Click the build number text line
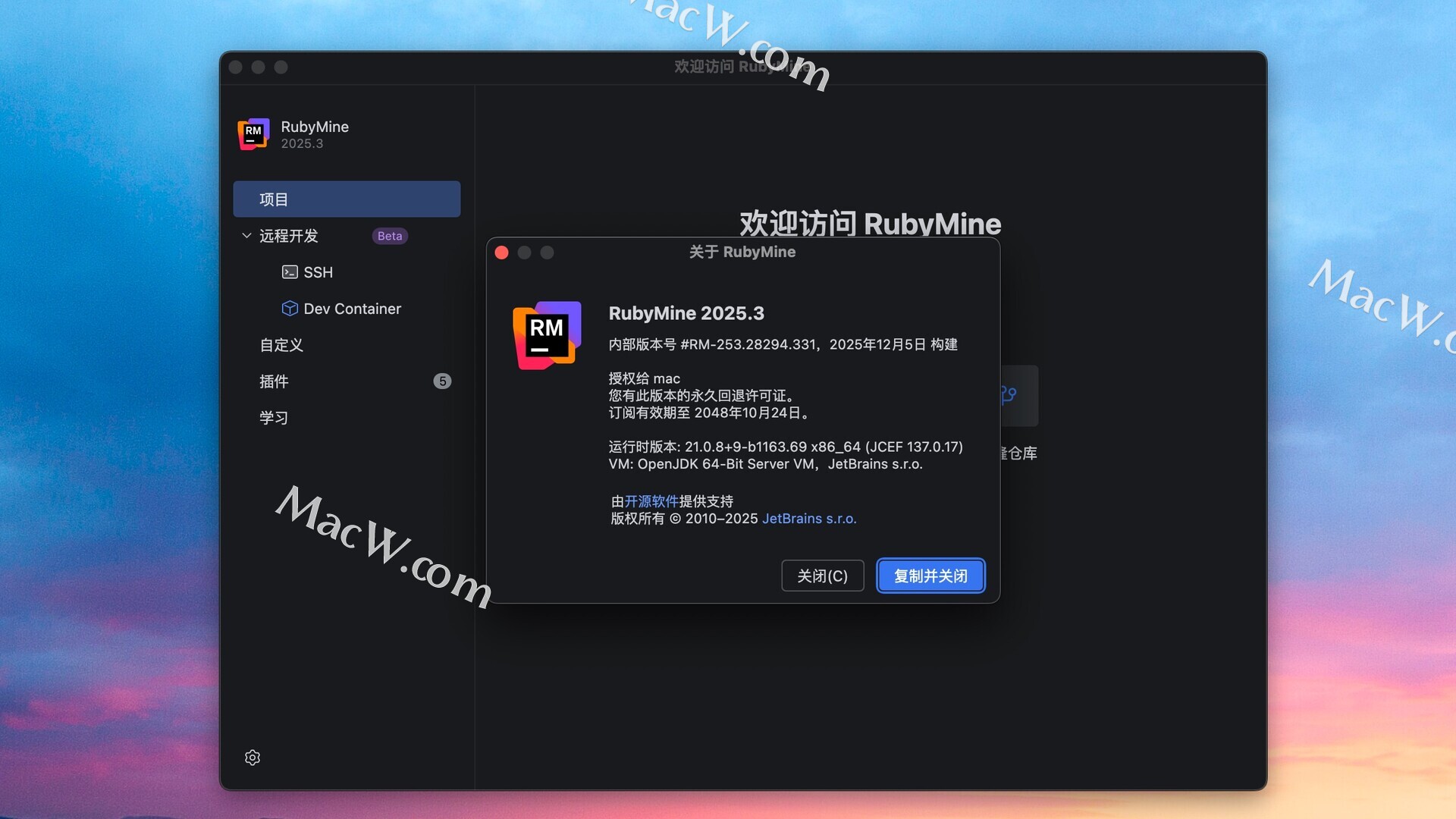1456x819 pixels. pos(783,344)
